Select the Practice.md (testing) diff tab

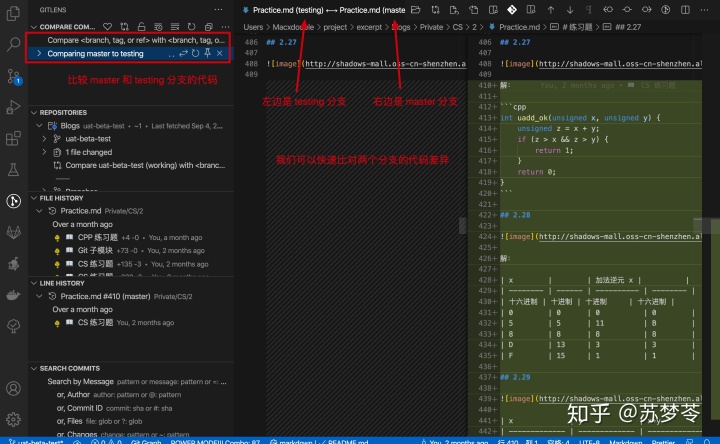pos(323,10)
